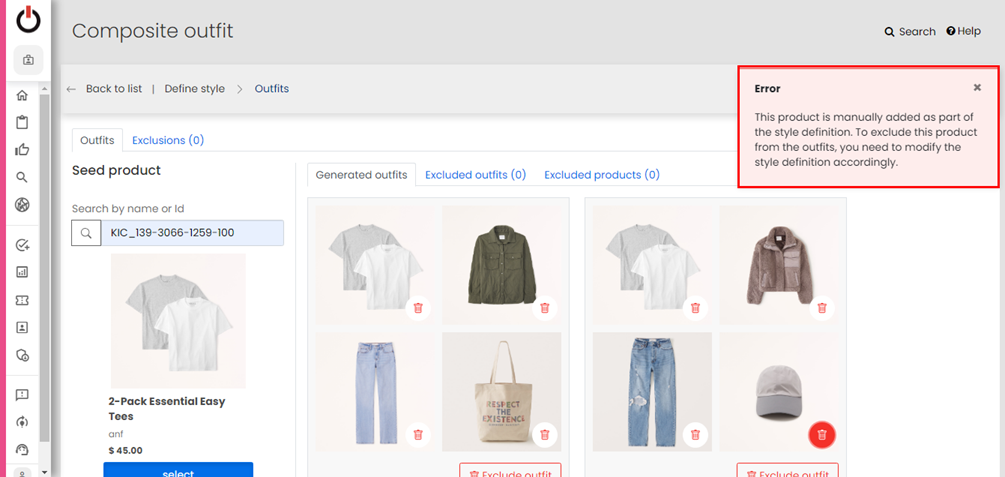Switch to Exclusions (0) tab
The image size is (1005, 477).
[x=168, y=140]
